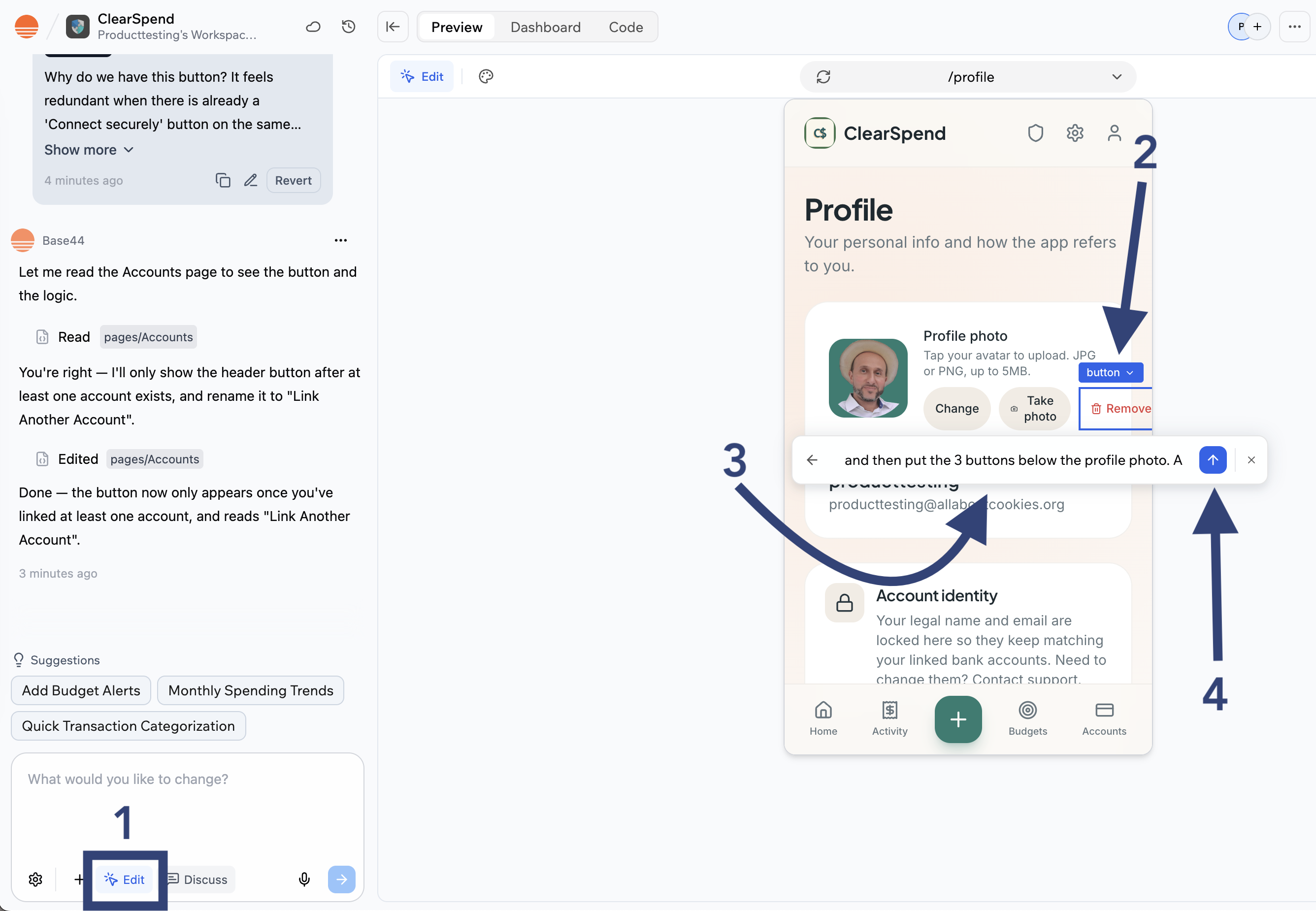This screenshot has width=1316, height=911.
Task: Click the Change photo button
Action: (957, 409)
